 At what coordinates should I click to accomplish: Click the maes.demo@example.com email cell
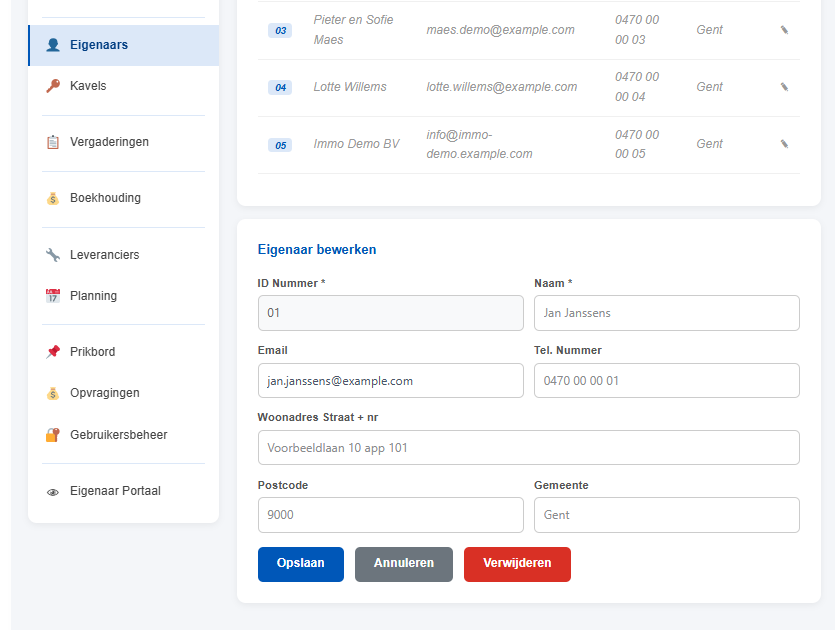click(x=501, y=30)
